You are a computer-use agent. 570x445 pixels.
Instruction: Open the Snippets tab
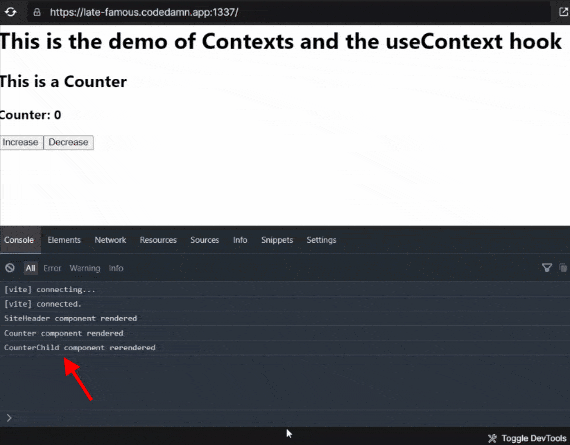point(277,240)
